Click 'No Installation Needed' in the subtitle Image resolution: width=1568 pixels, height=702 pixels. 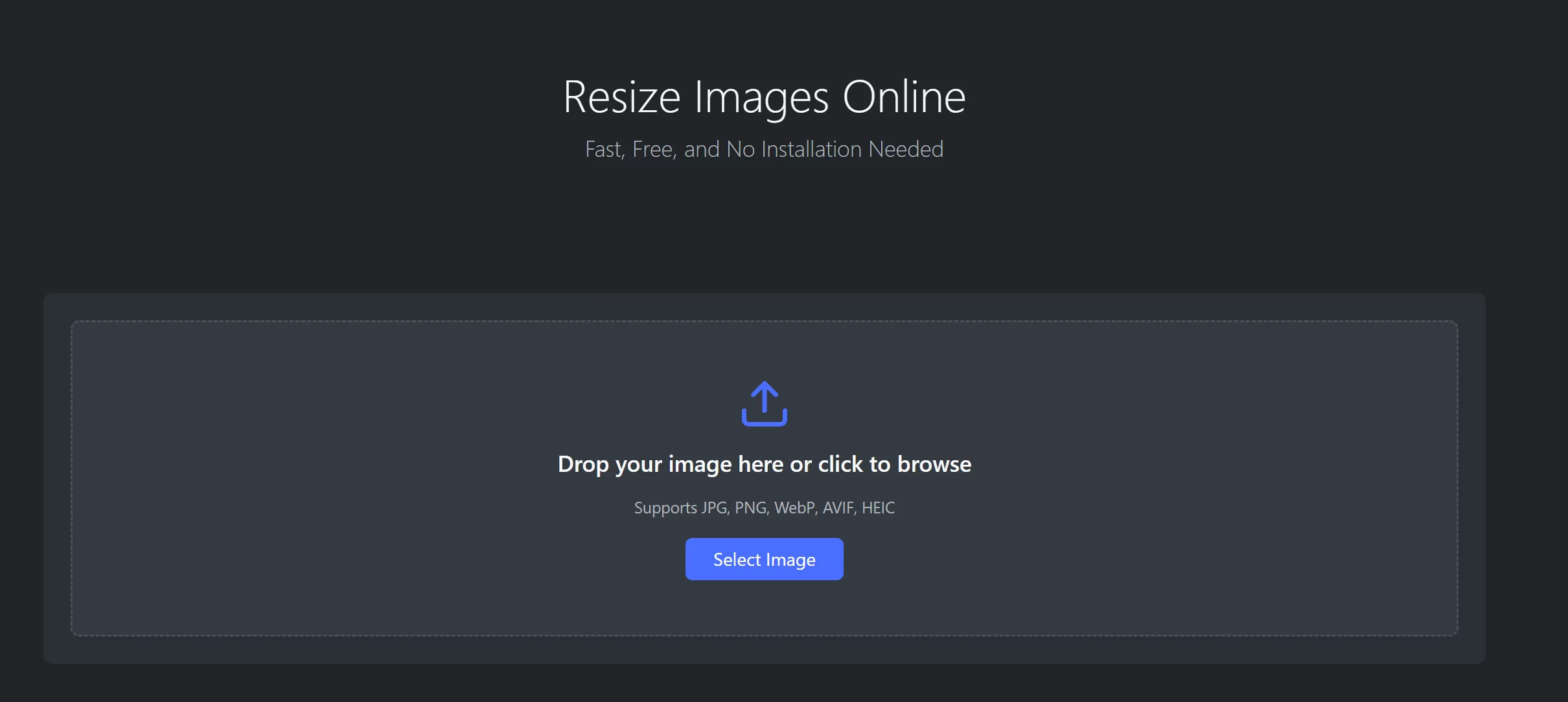[835, 150]
